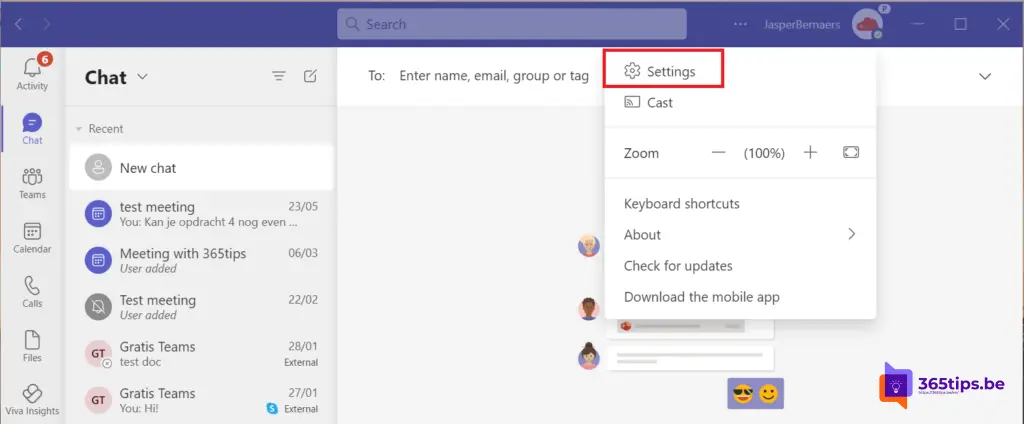This screenshot has width=1024, height=424.
Task: Open Settings from the menu
Action: [x=663, y=71]
